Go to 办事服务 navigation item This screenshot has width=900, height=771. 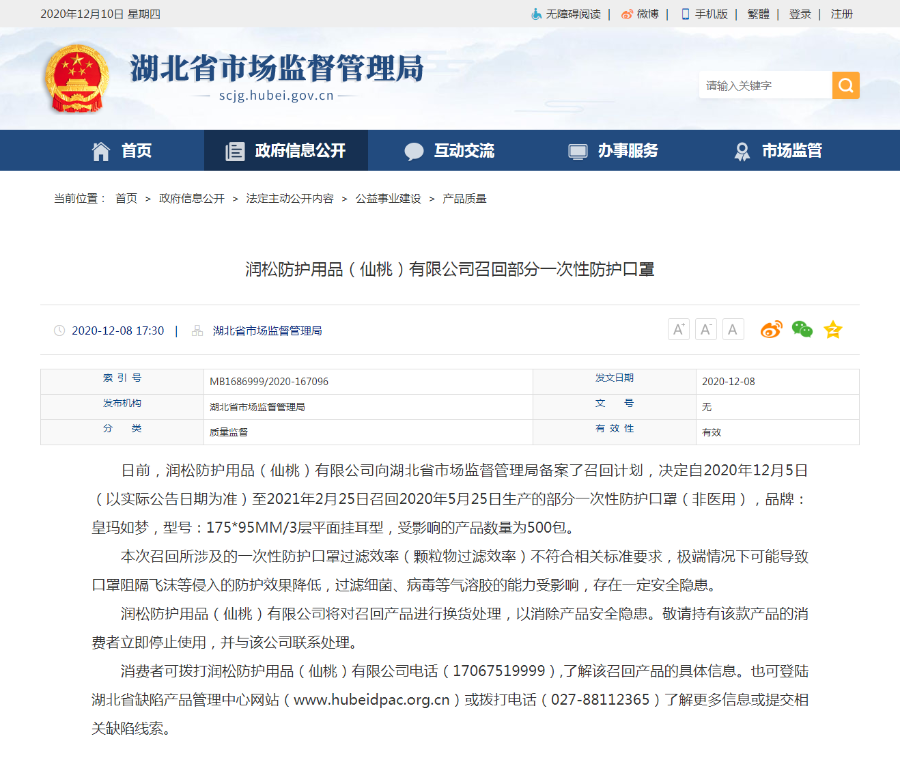coord(613,151)
